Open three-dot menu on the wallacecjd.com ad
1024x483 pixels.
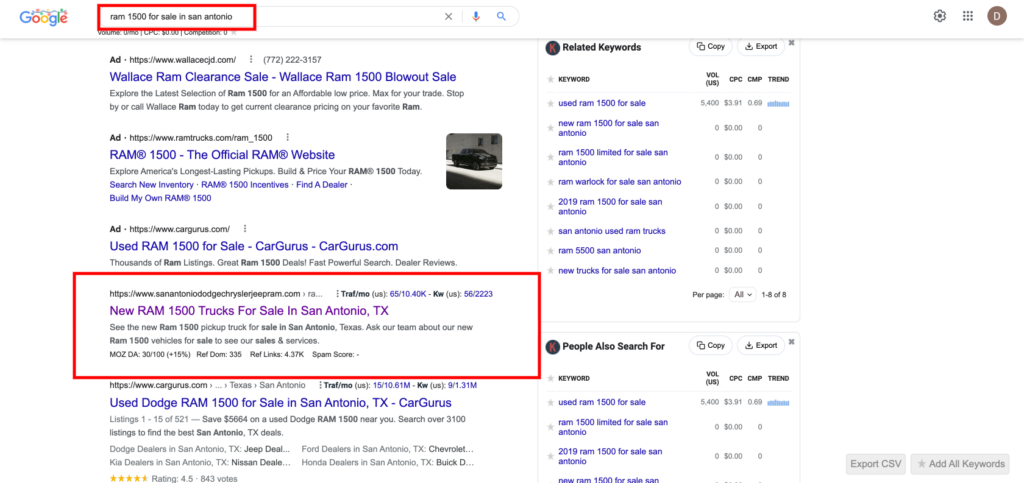pyautogui.click(x=251, y=59)
